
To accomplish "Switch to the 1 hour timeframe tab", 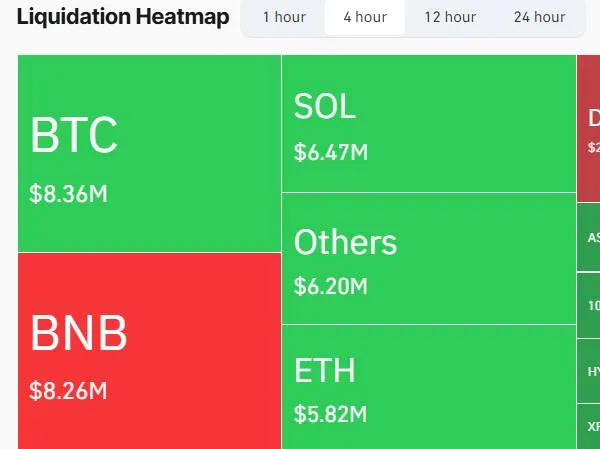I will [285, 17].
